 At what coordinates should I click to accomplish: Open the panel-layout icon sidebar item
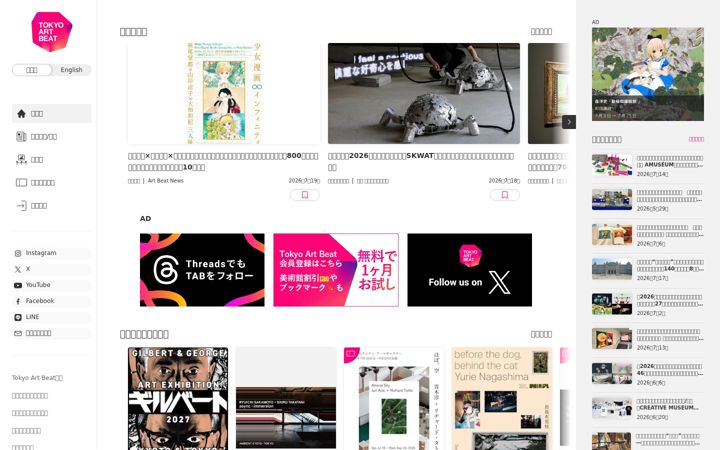[51, 182]
